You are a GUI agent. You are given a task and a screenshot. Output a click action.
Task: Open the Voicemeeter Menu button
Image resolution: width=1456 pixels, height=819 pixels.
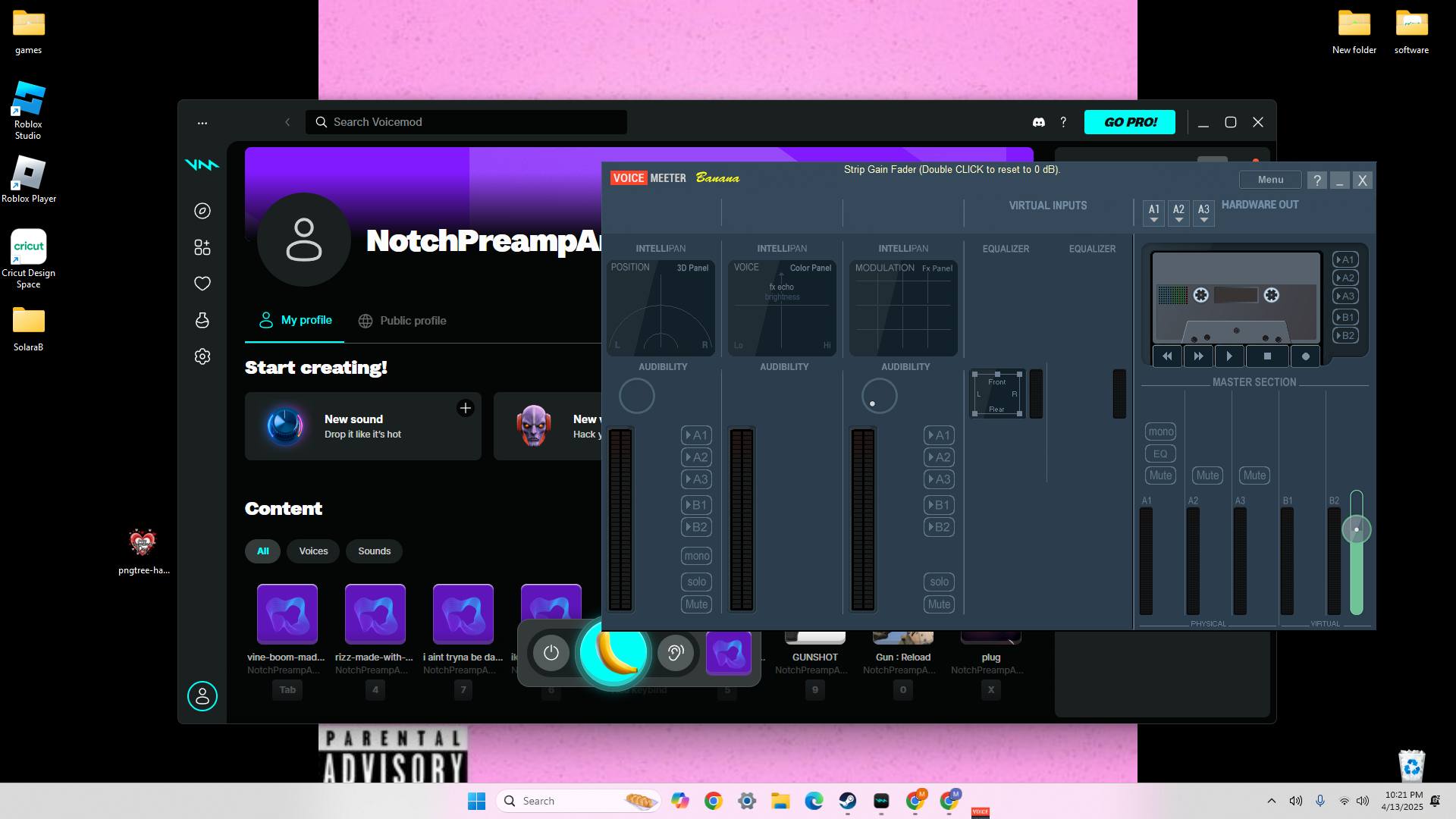click(x=1270, y=180)
